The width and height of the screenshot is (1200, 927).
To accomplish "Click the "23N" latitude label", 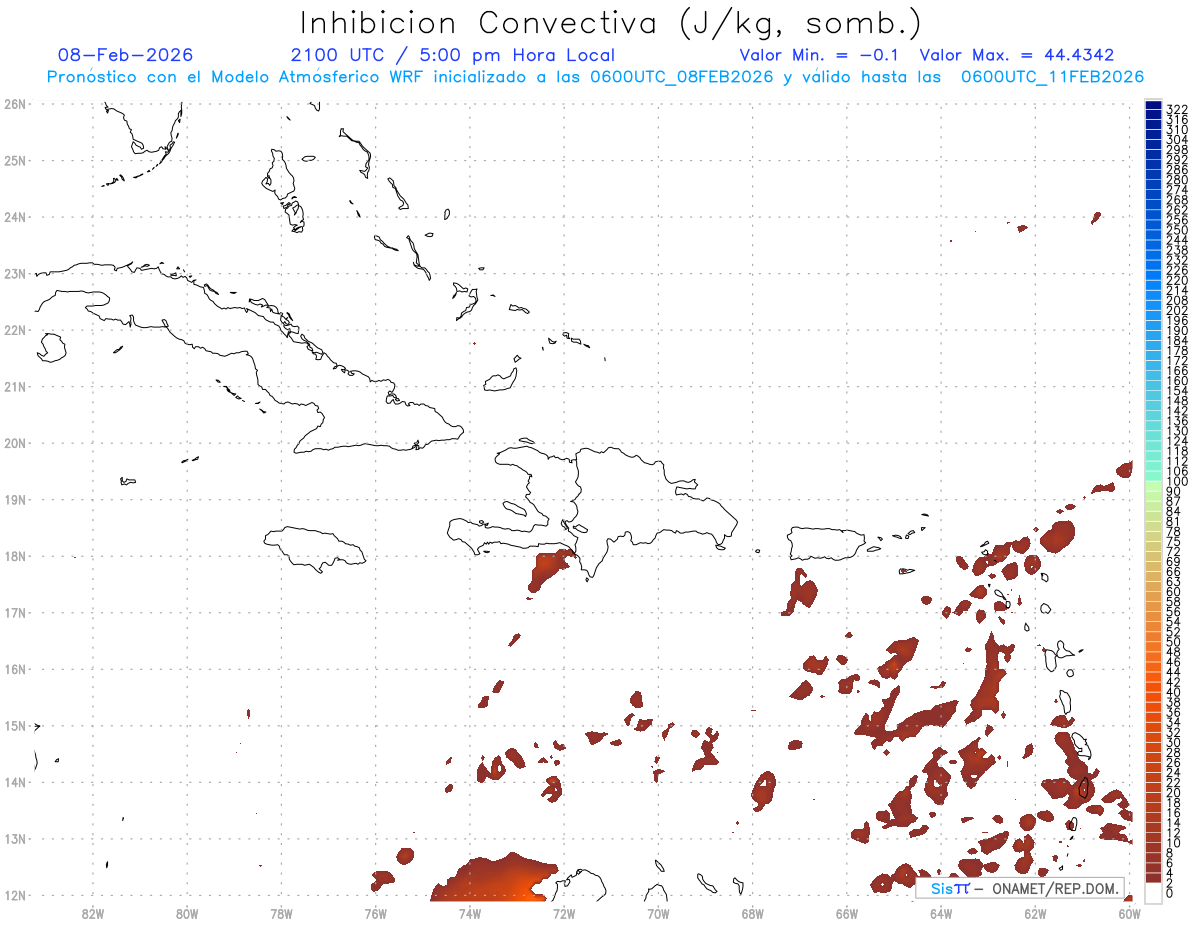I will tap(15, 273).
